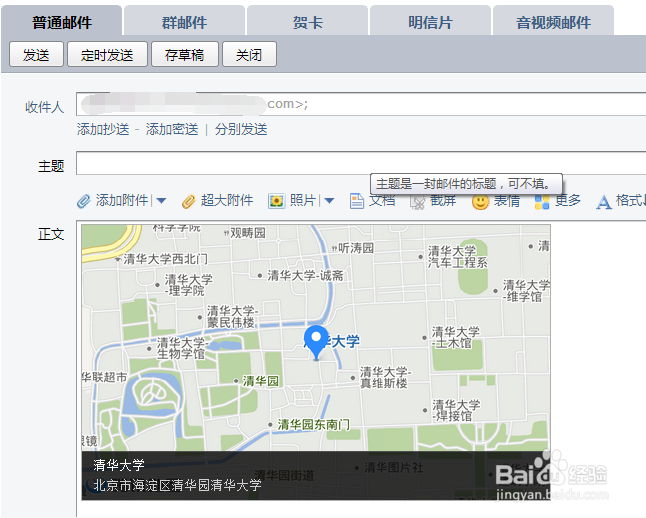Click the 照片 text label
This screenshot has height=518, width=646.
point(303,200)
